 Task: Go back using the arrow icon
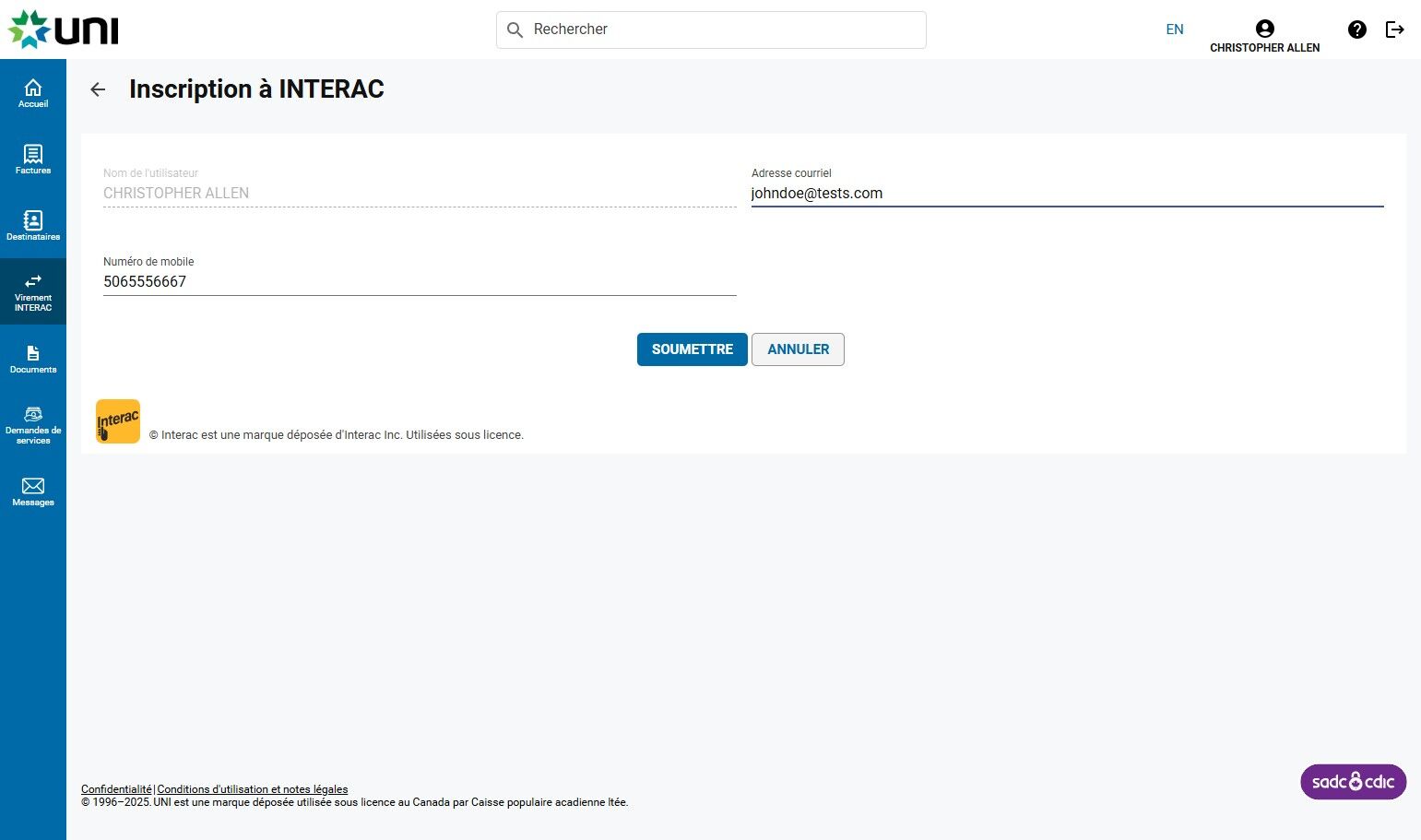[x=98, y=89]
